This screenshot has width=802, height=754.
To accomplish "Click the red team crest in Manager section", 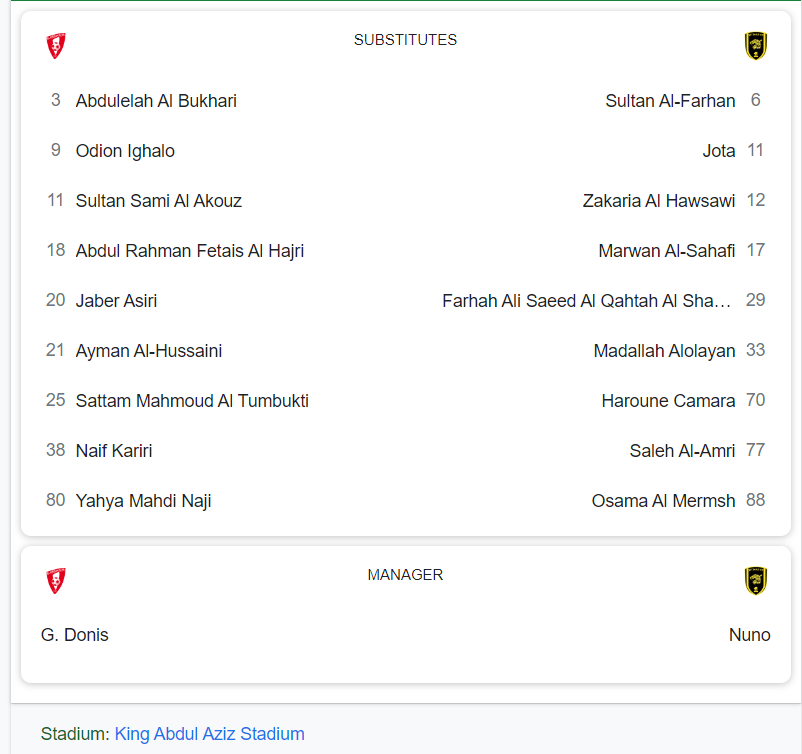I will (56, 581).
